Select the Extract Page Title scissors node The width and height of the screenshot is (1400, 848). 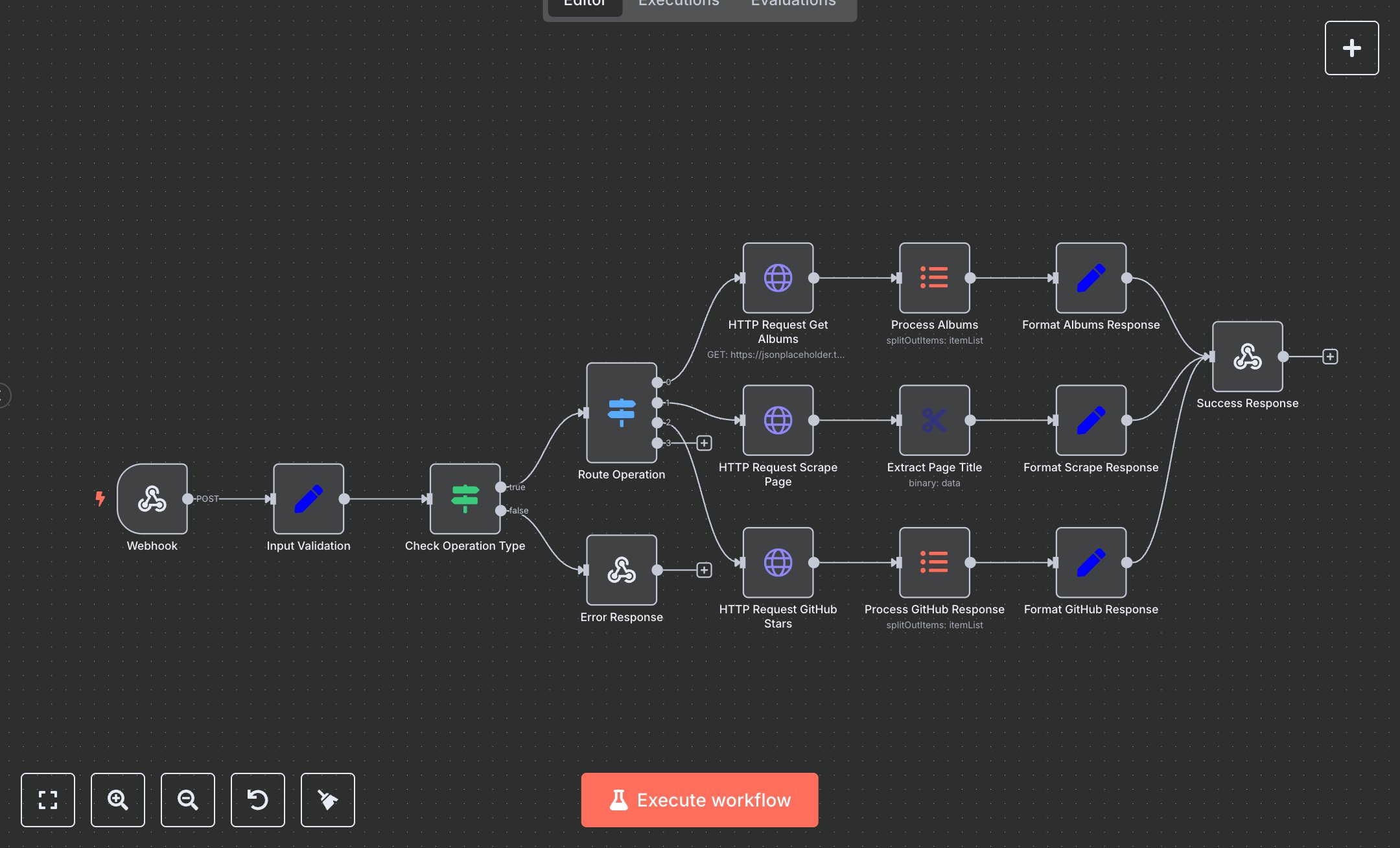point(934,420)
